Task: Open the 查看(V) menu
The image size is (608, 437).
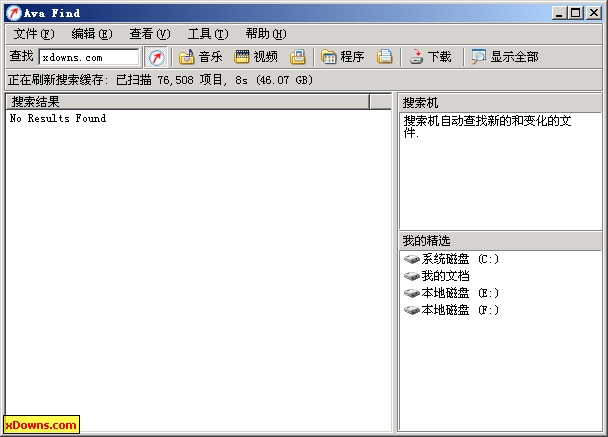Action: (x=150, y=34)
